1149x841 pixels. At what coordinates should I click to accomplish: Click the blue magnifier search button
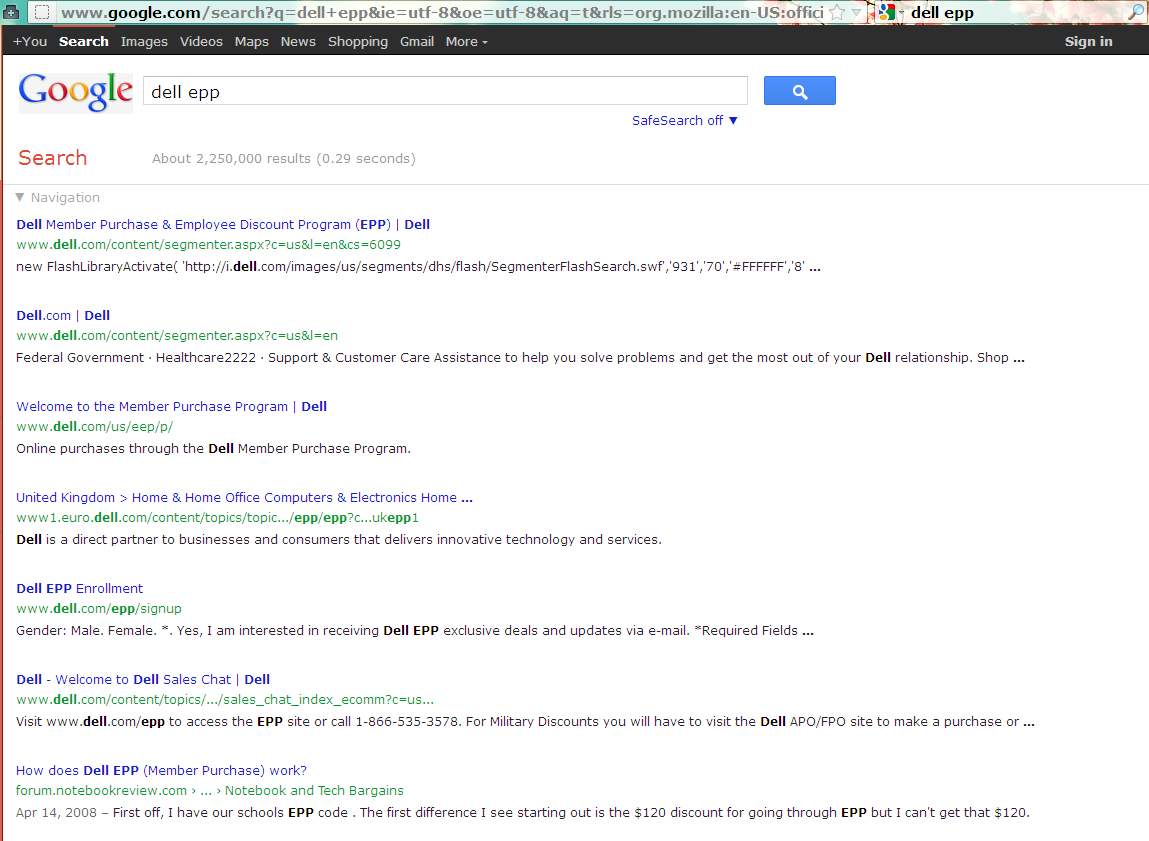coord(799,91)
